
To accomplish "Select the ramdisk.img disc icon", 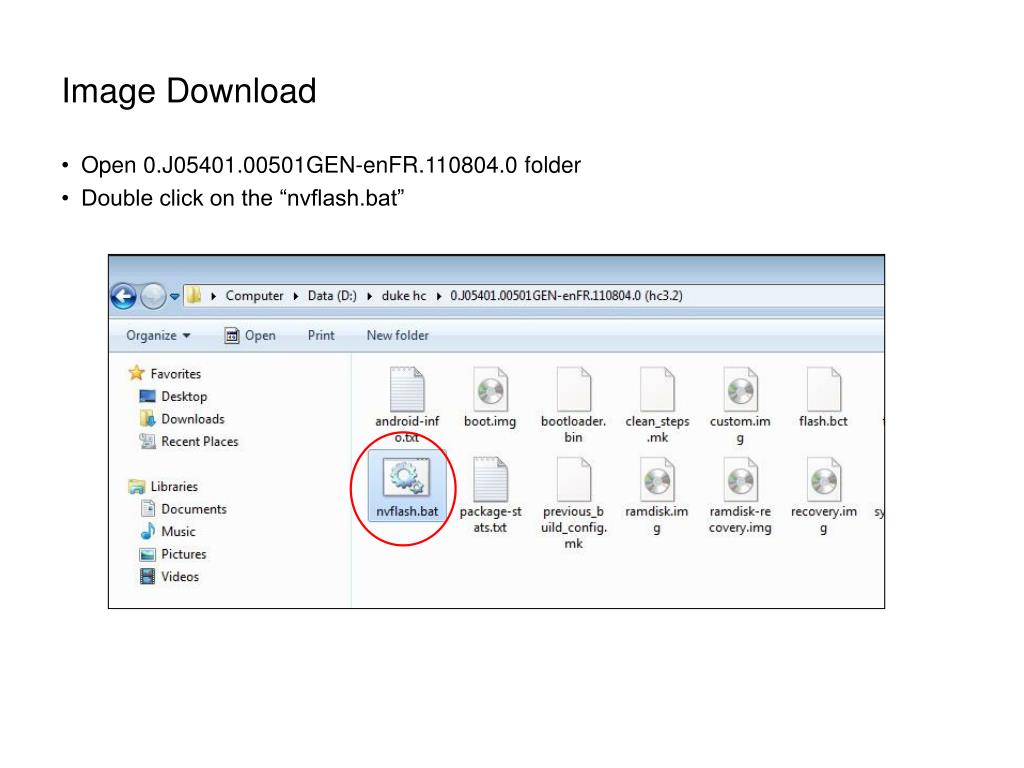I will pyautogui.click(x=657, y=479).
